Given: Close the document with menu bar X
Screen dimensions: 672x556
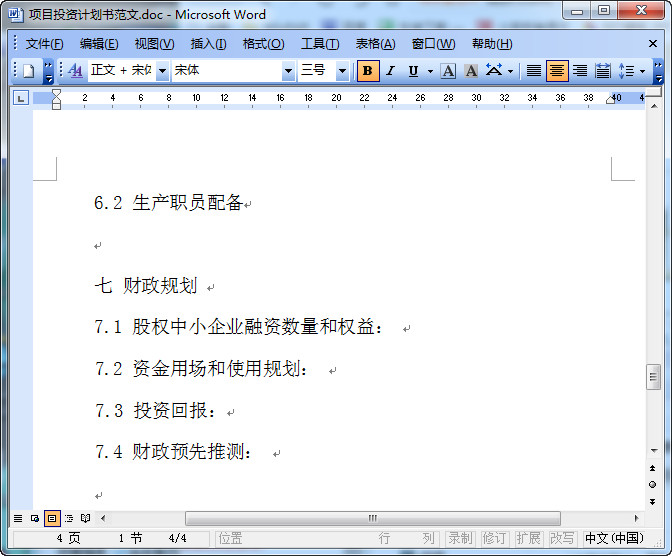Looking at the screenshot, I should coord(653,44).
